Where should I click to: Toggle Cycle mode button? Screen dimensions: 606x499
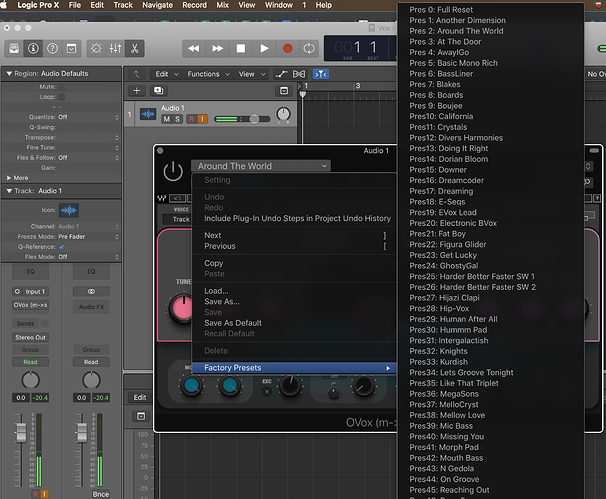pyautogui.click(x=309, y=48)
